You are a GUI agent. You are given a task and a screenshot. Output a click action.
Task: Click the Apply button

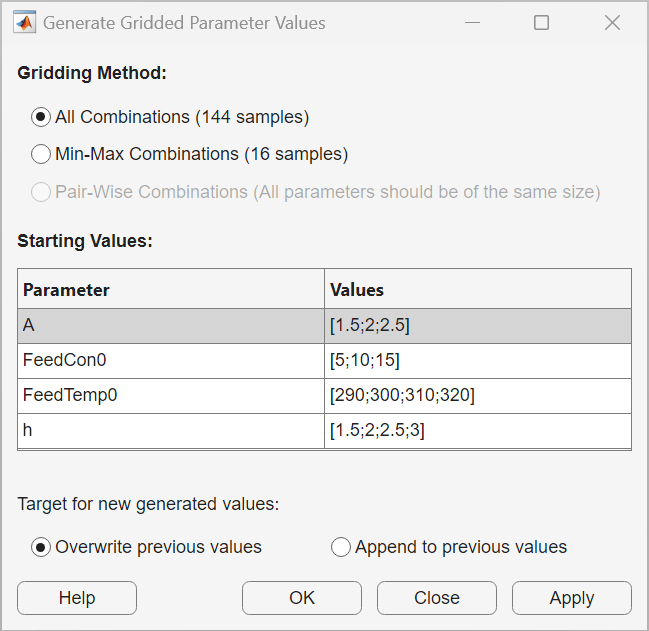click(571, 598)
